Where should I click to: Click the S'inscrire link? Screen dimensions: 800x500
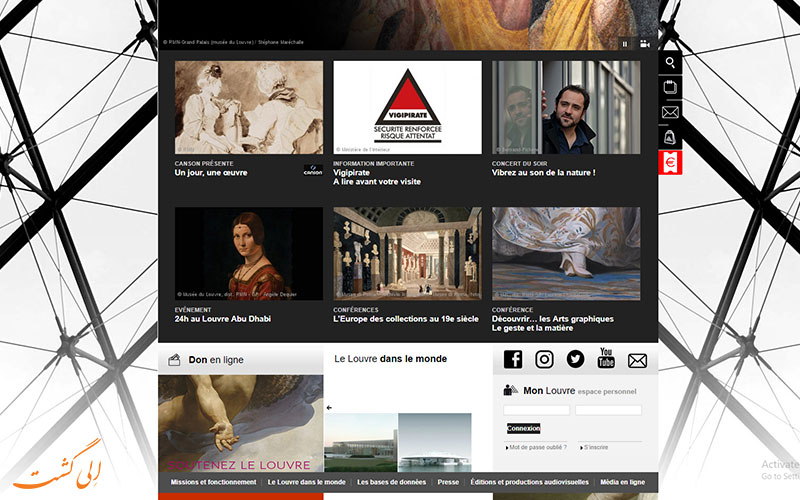(x=595, y=447)
